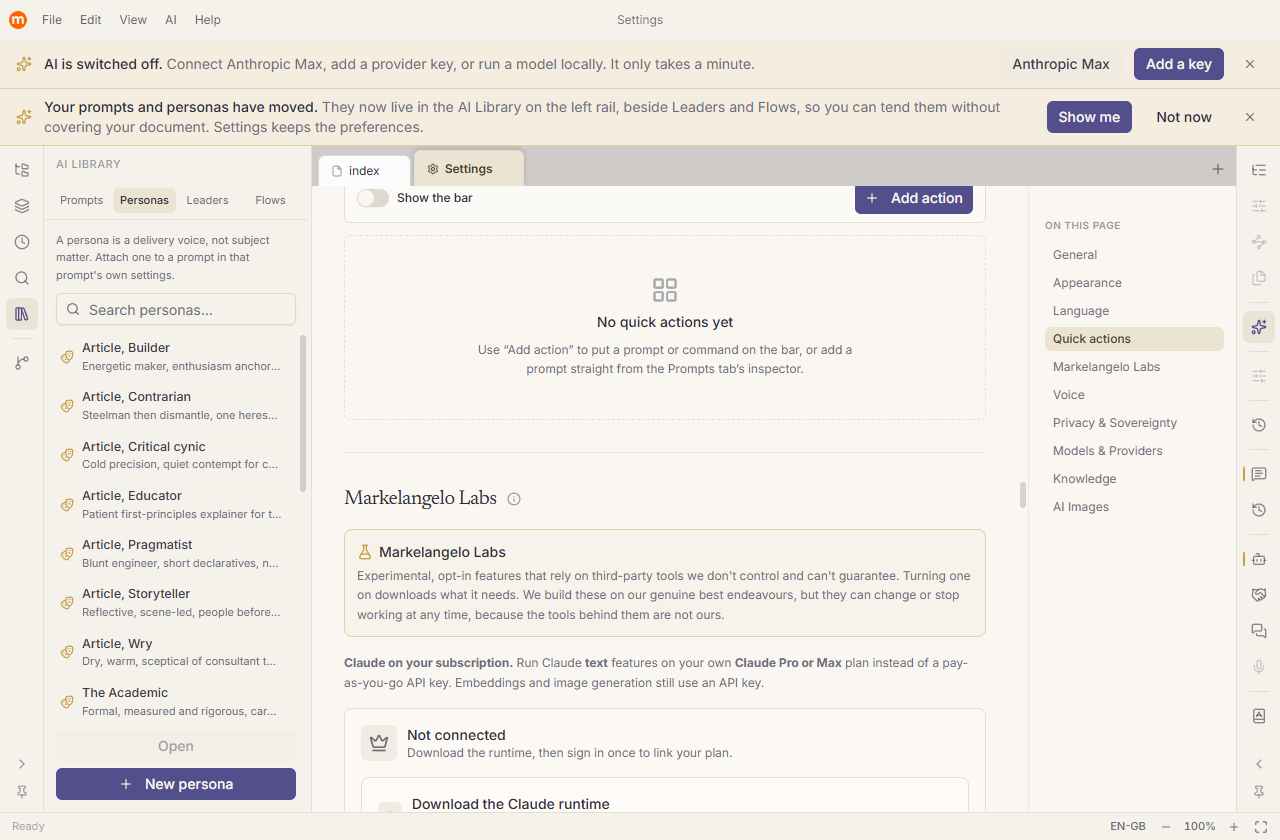Screen dimensions: 1280x840
Task: Select the Settings document tab
Action: pos(468,169)
